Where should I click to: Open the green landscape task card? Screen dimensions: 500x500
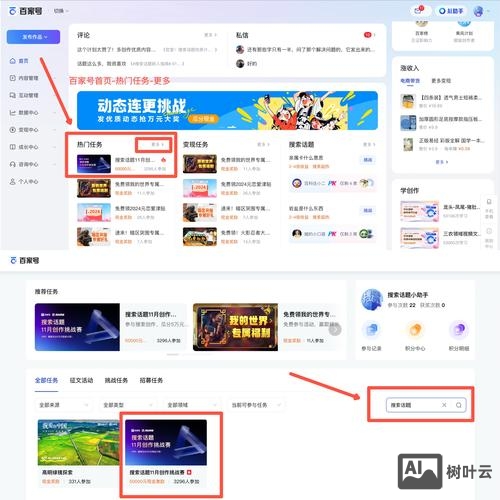click(x=78, y=453)
